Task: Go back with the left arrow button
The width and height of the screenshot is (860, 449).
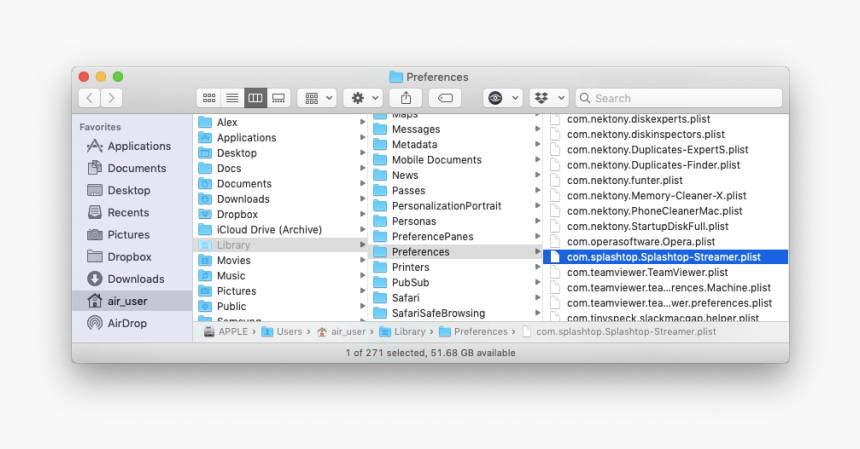Action: pos(89,98)
